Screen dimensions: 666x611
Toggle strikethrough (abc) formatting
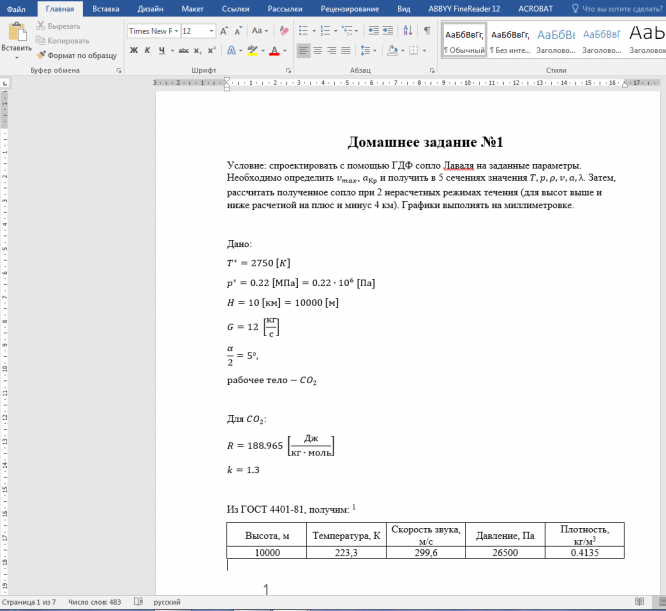pyautogui.click(x=183, y=51)
